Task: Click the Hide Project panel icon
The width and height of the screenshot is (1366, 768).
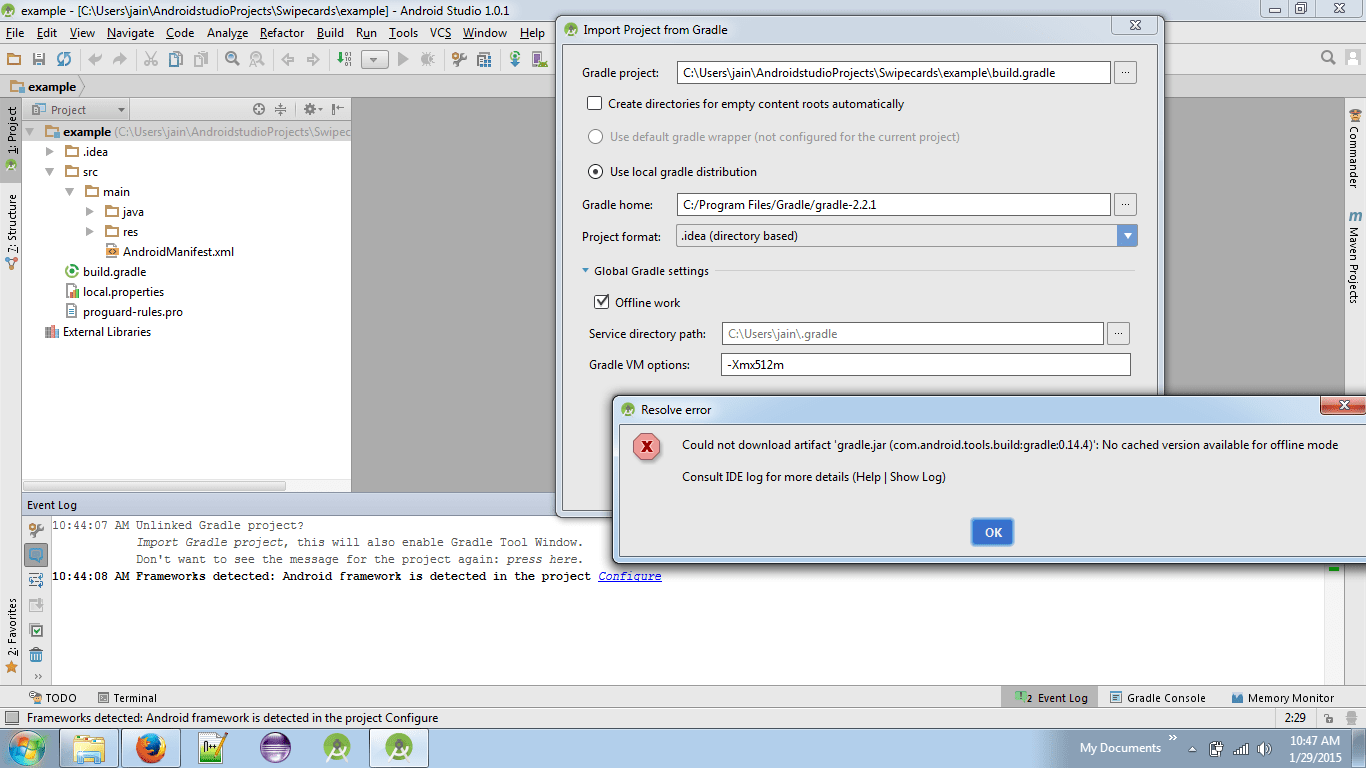Action: [x=338, y=110]
